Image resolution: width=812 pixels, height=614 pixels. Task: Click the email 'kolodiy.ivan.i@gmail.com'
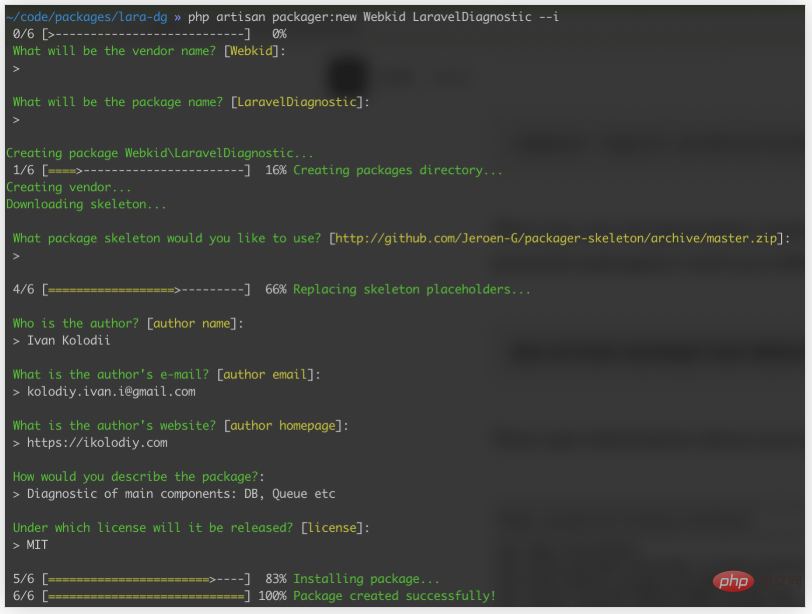(111, 391)
